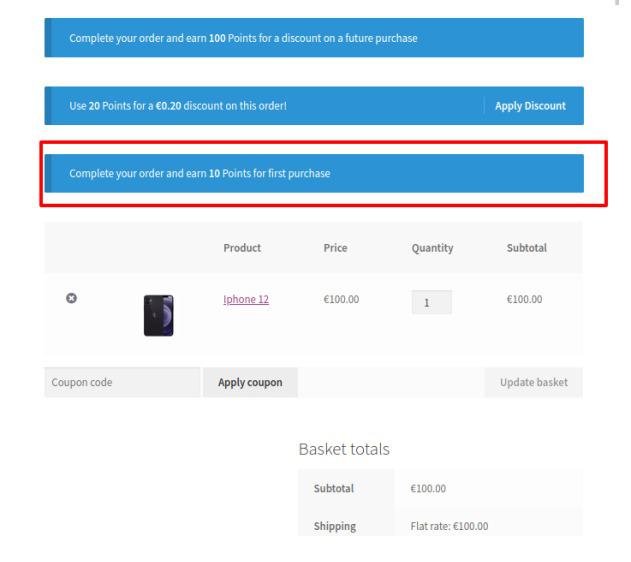Click the Flat rate shipping amount
The height and width of the screenshot is (562, 631).
click(x=449, y=526)
